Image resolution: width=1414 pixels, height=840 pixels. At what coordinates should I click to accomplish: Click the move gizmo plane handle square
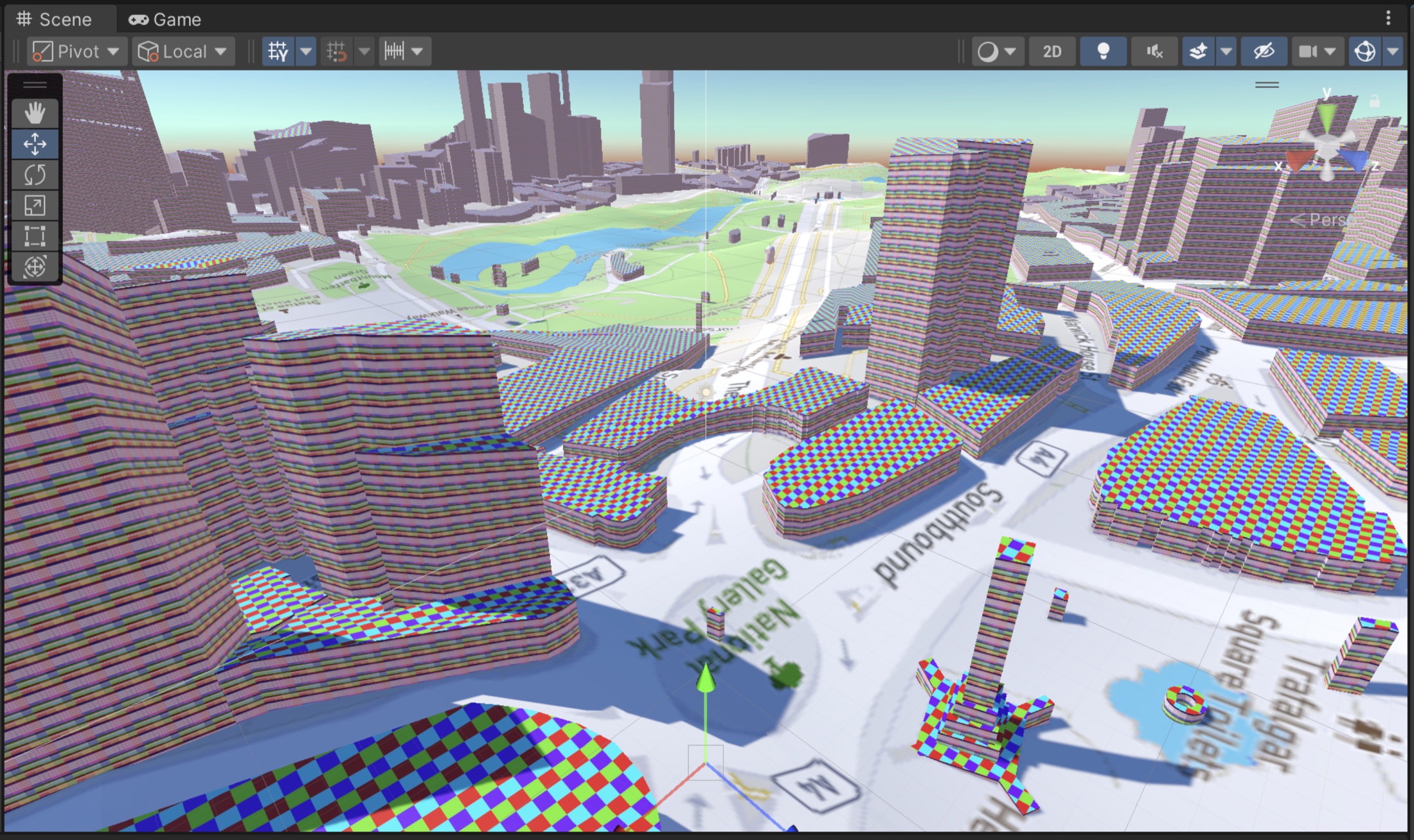706,763
